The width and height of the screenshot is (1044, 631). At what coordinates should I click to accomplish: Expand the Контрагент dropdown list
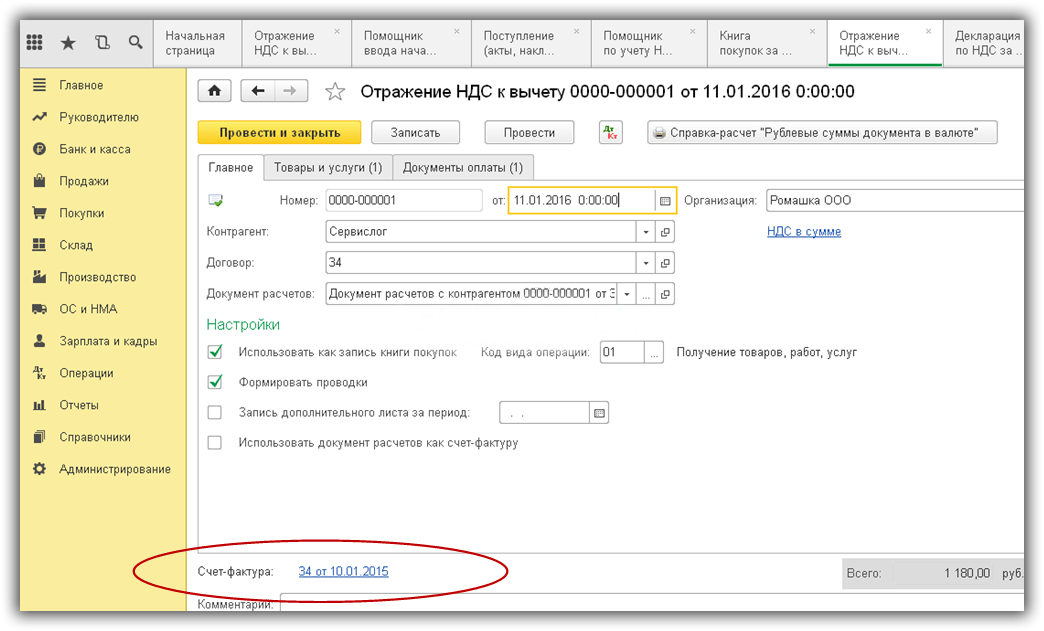pos(646,232)
